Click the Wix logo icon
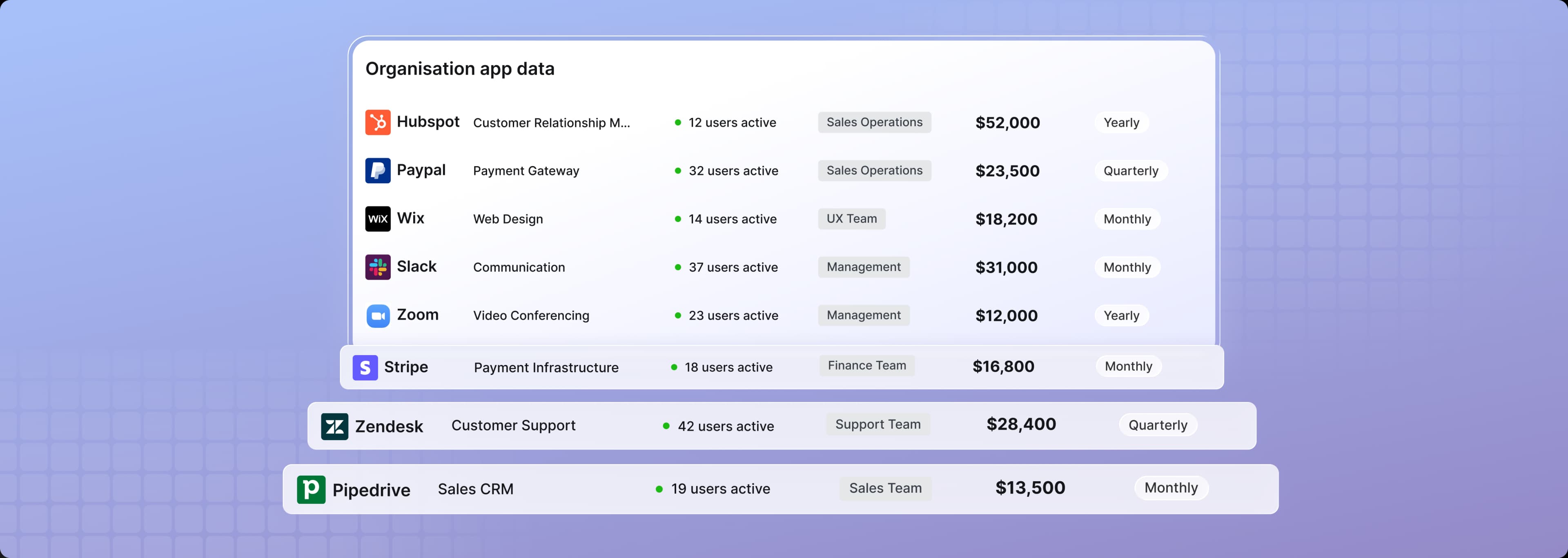Image resolution: width=1568 pixels, height=558 pixels. point(377,218)
